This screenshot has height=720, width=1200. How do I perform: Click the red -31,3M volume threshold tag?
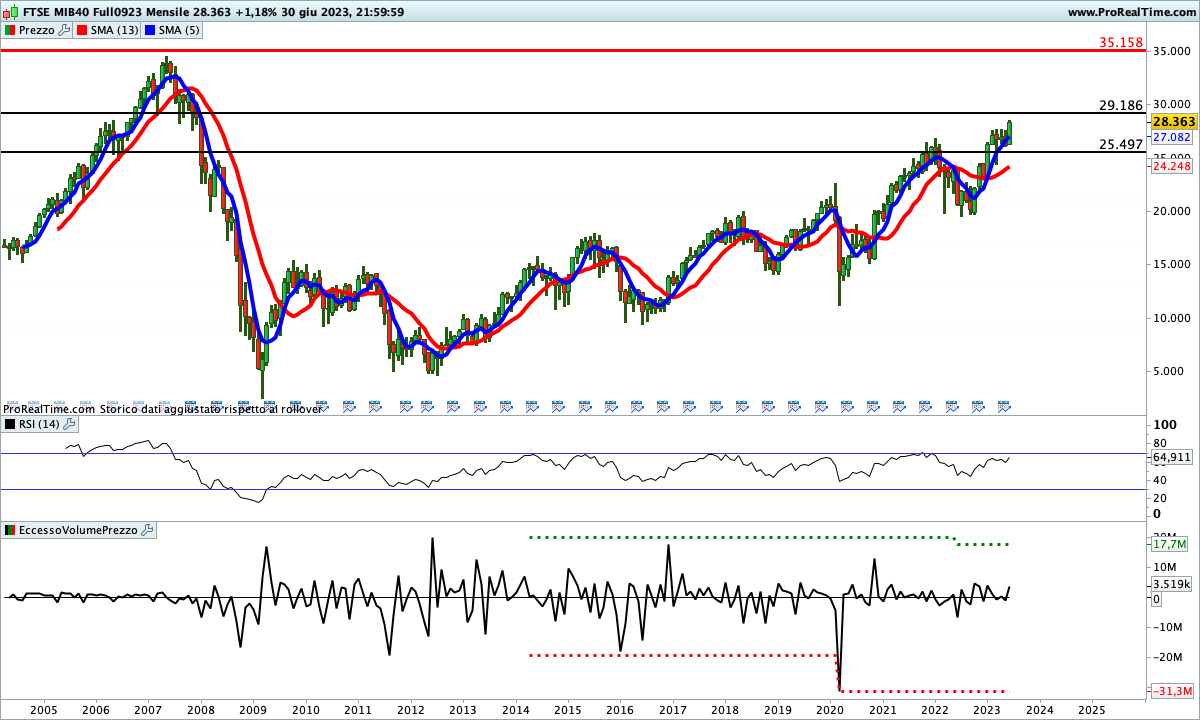click(x=1172, y=691)
